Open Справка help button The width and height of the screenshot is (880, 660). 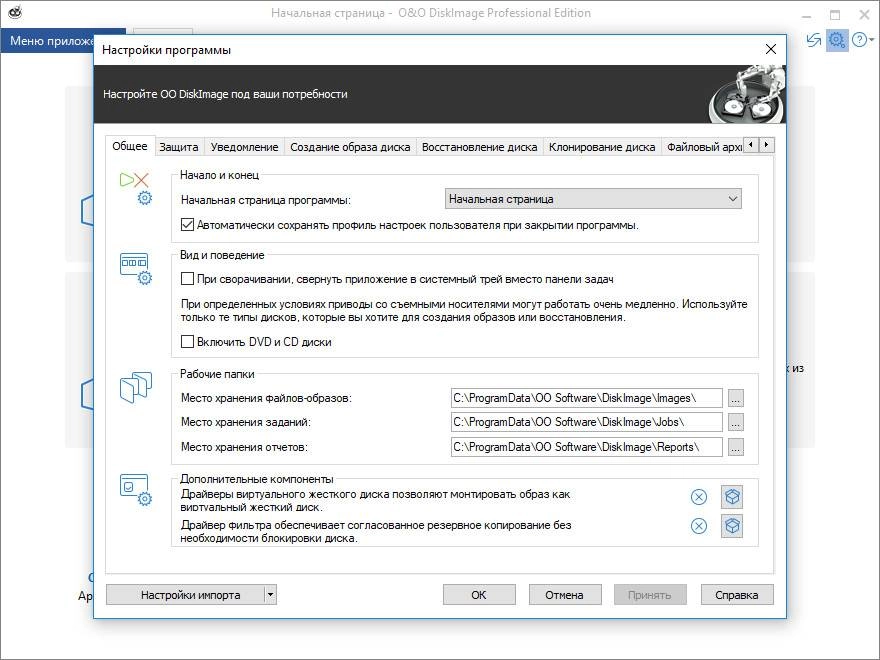(x=737, y=595)
